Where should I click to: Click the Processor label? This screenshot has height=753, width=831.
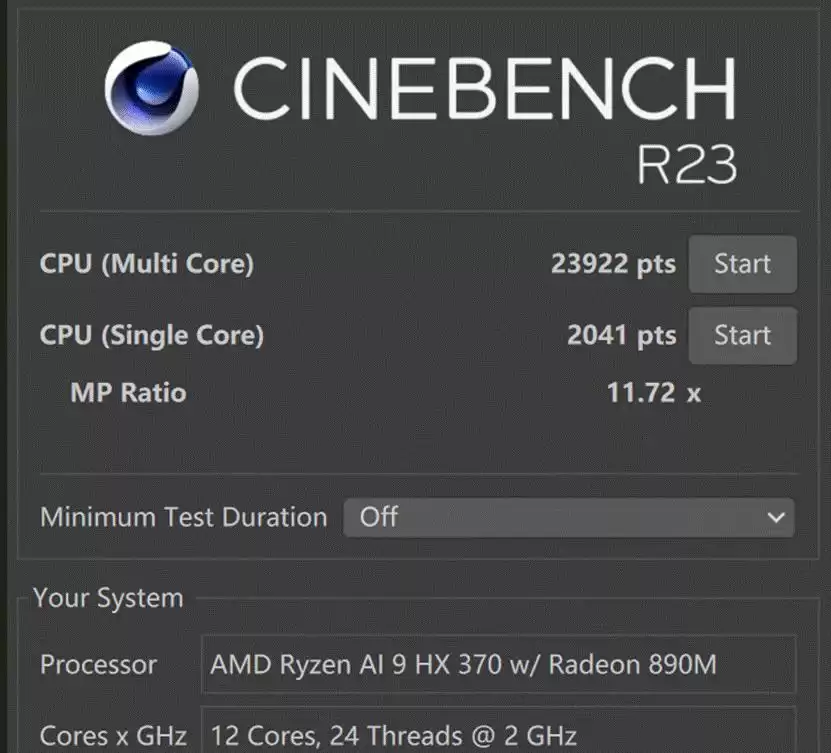click(x=99, y=665)
